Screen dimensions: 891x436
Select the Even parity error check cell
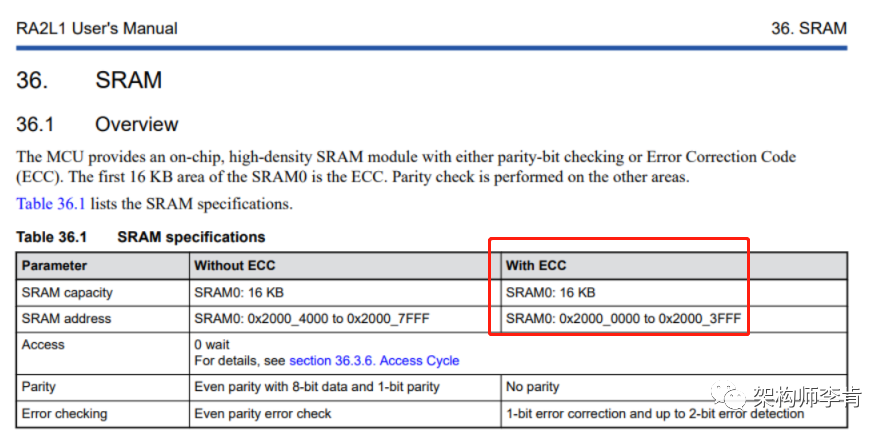(262, 413)
